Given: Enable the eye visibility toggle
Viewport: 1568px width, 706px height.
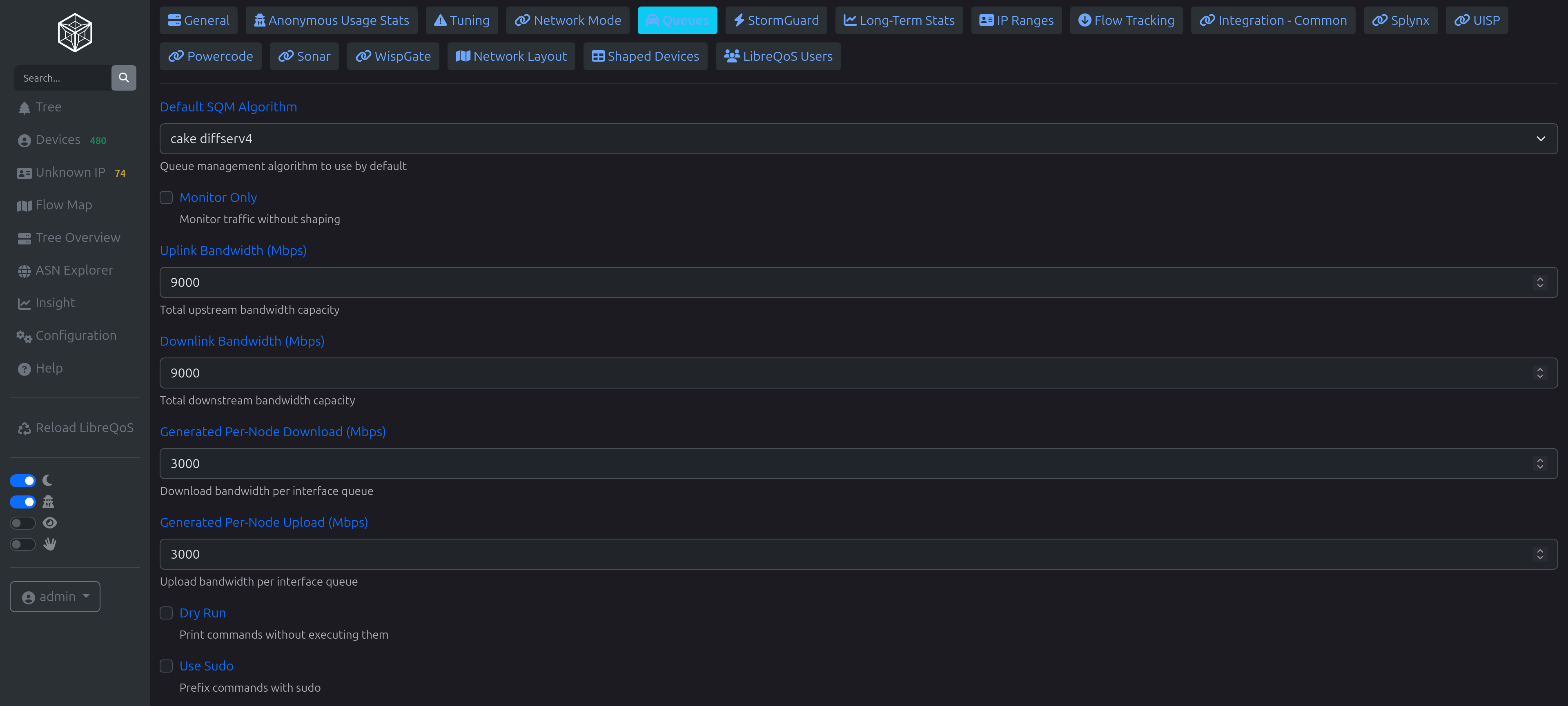Looking at the screenshot, I should click(x=22, y=522).
